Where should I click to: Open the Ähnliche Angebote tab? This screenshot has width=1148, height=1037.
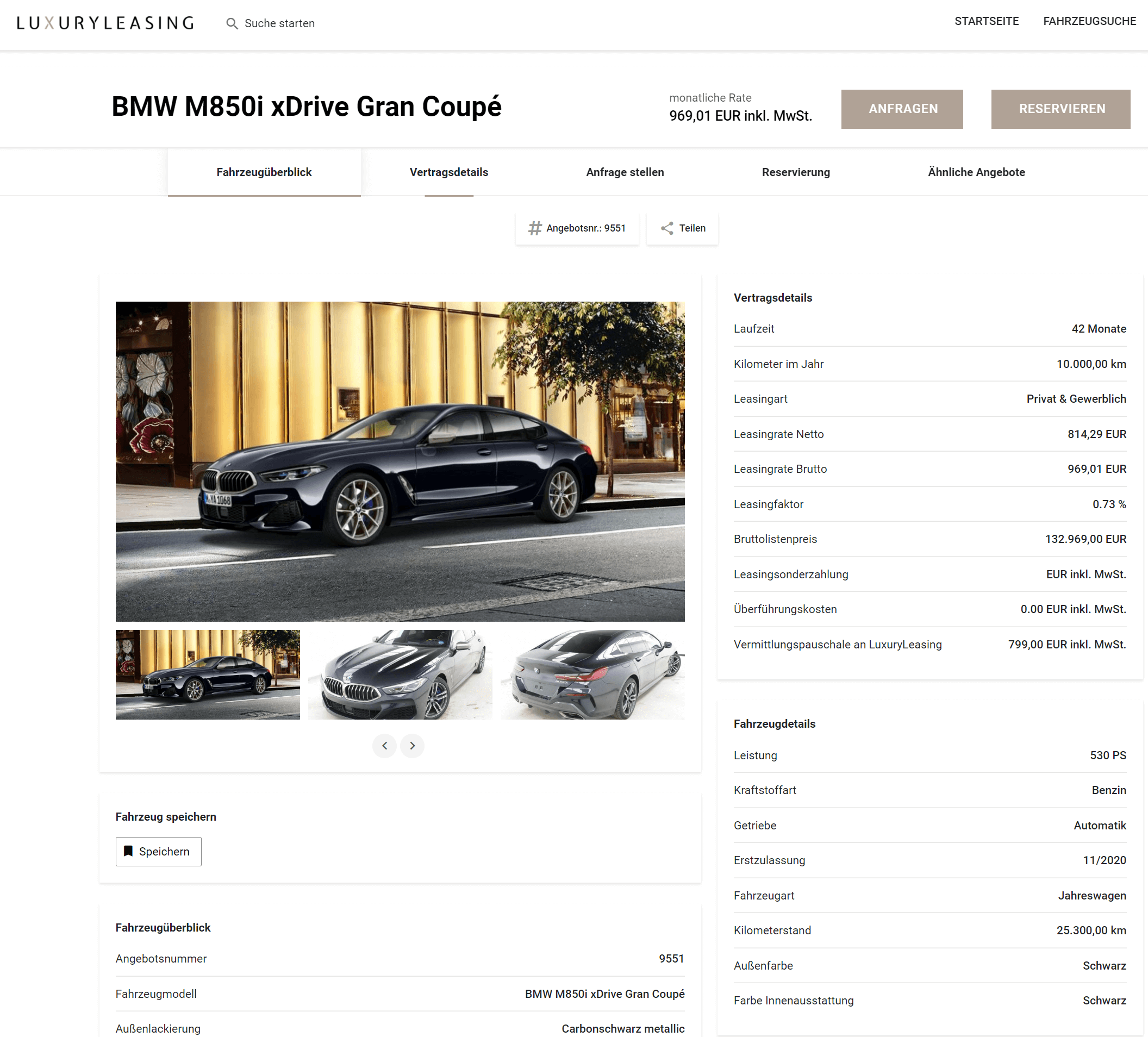[976, 172]
